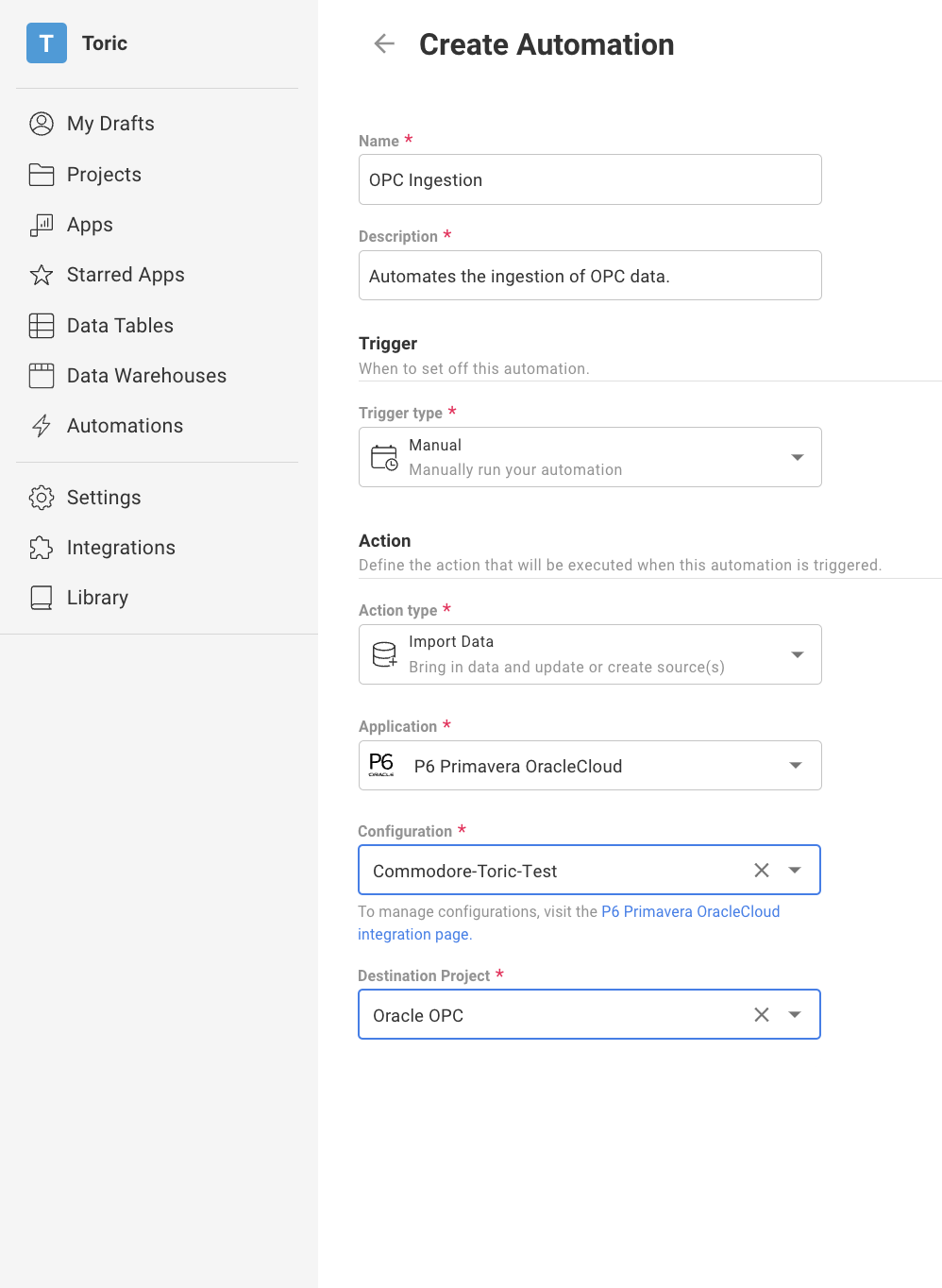The height and width of the screenshot is (1288, 942).
Task: Click the P6 Primavera OracleCloud application value
Action: 518,766
